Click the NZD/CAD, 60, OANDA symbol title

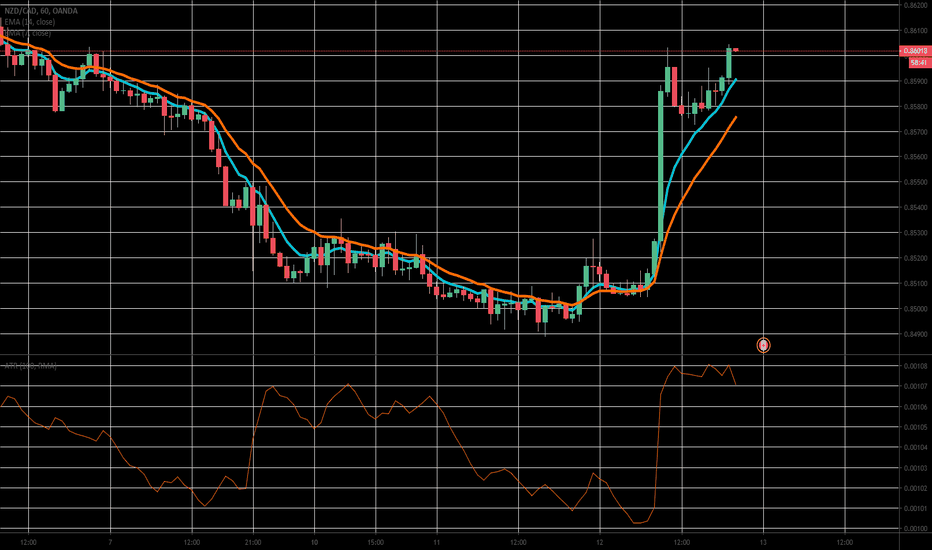41,11
